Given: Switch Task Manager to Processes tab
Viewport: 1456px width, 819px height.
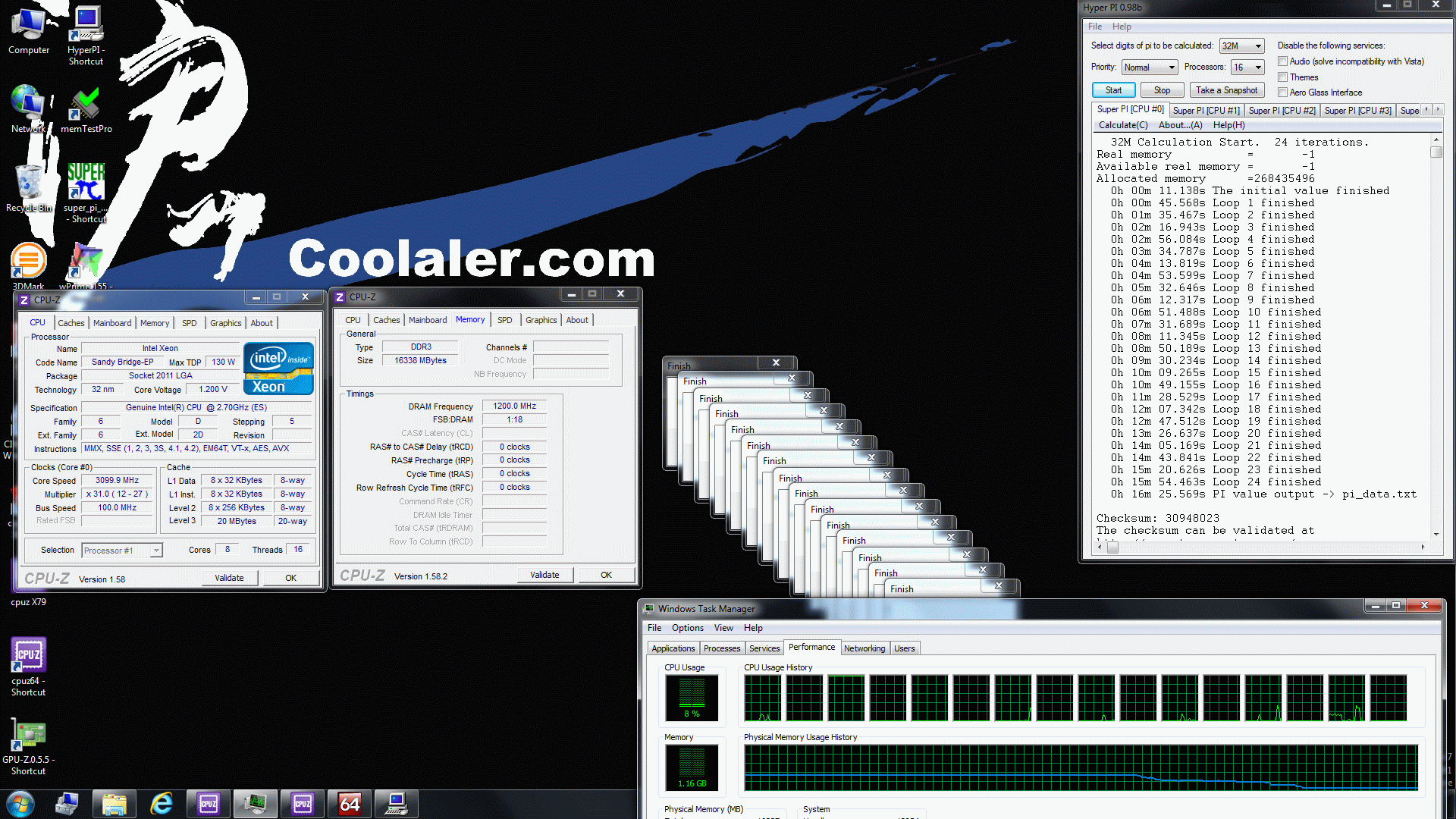Looking at the screenshot, I should pyautogui.click(x=721, y=648).
